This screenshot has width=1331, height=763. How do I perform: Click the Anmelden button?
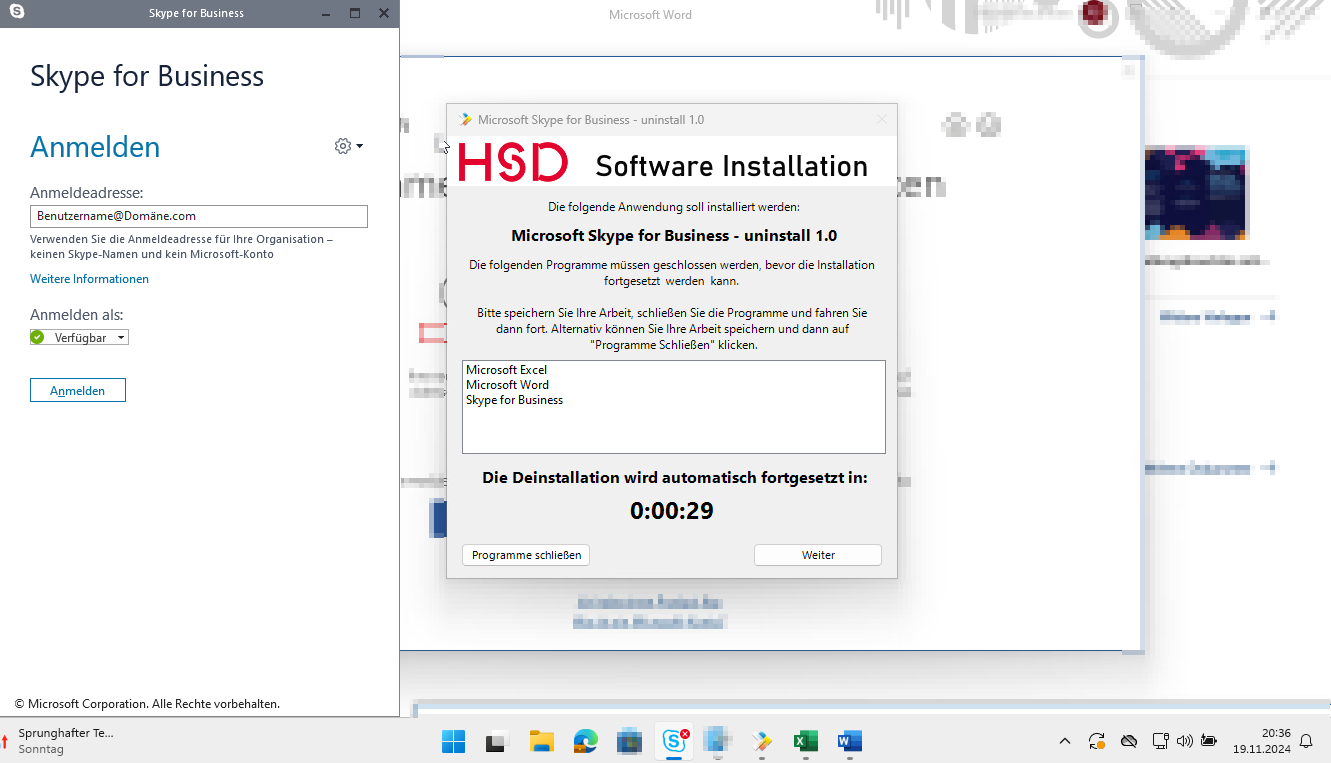click(78, 390)
